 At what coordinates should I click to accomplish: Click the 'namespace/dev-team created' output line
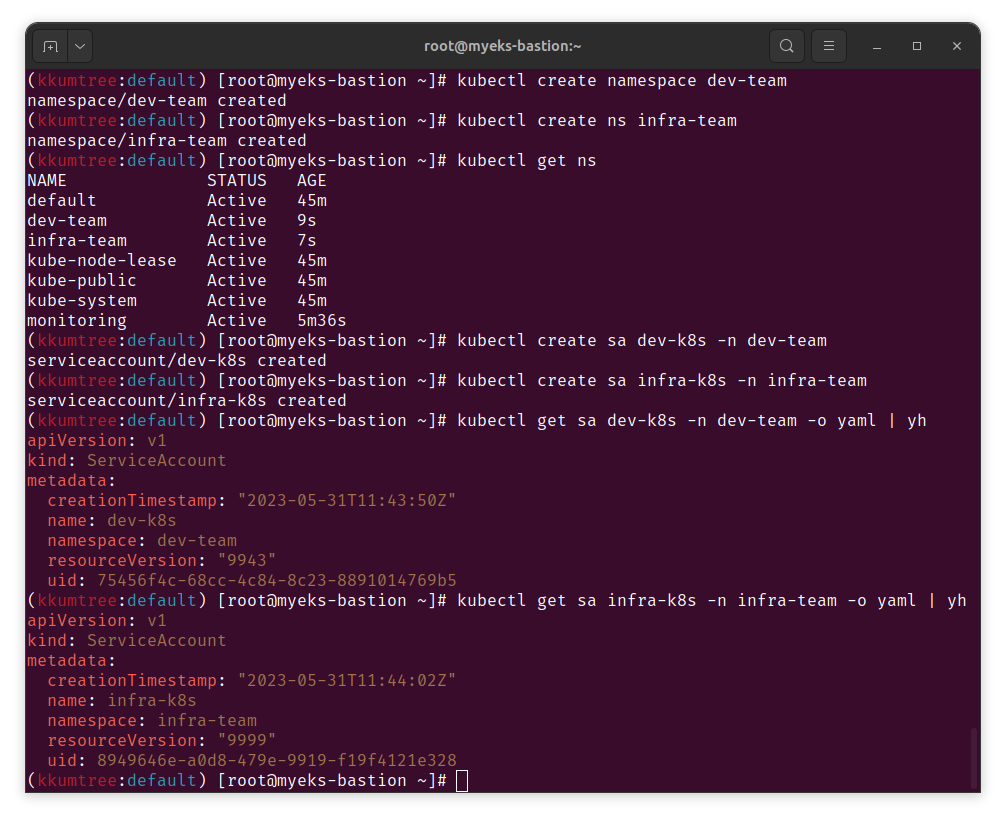pos(157,101)
